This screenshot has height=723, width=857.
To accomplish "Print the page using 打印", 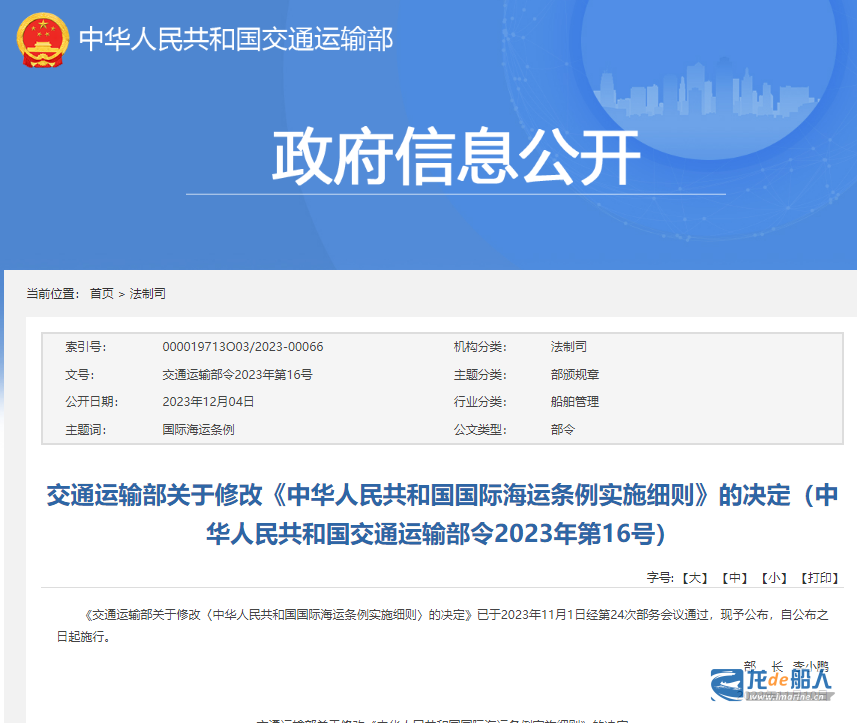I will click(x=817, y=578).
